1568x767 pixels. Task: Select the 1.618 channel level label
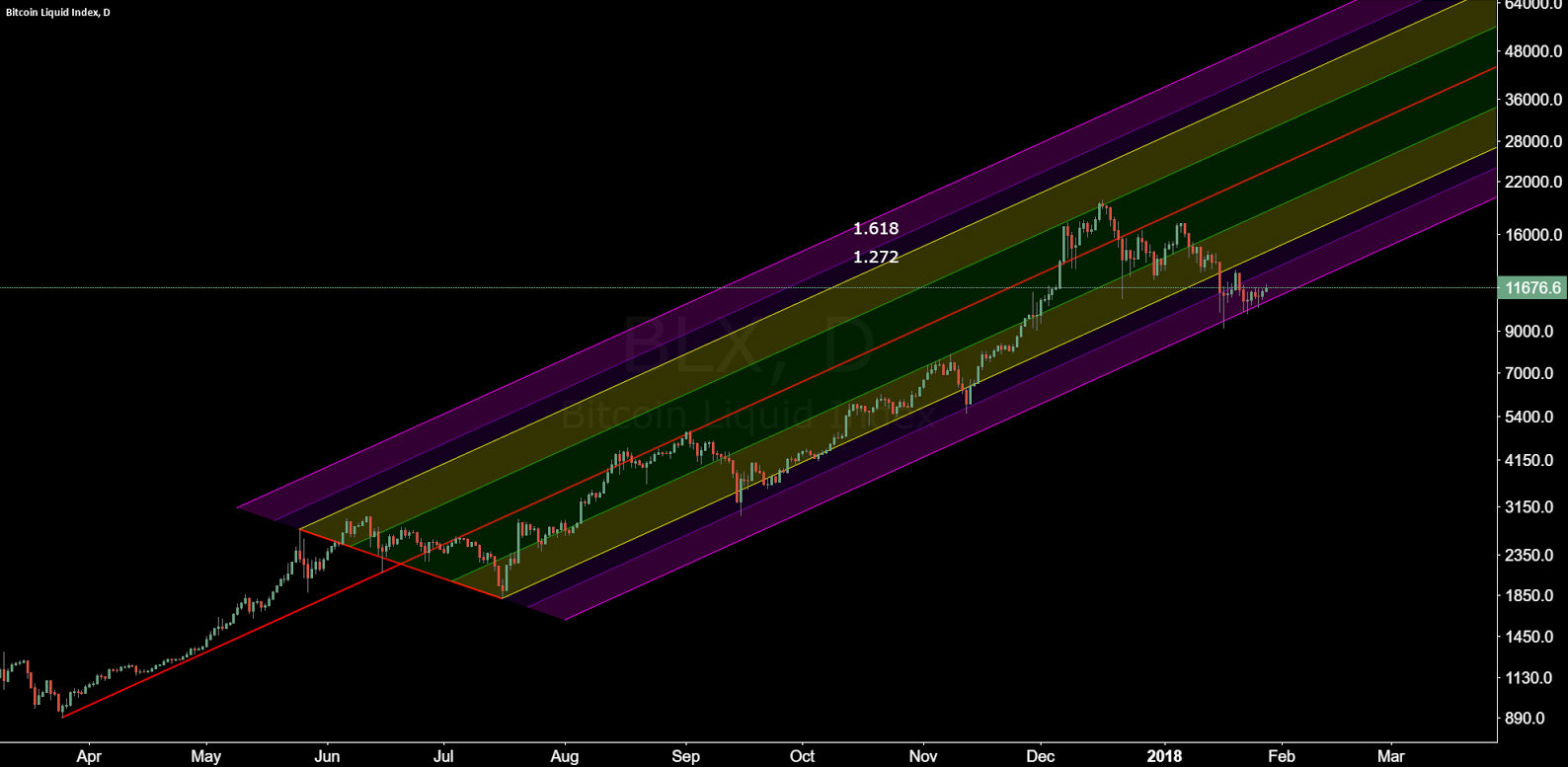[x=876, y=228]
